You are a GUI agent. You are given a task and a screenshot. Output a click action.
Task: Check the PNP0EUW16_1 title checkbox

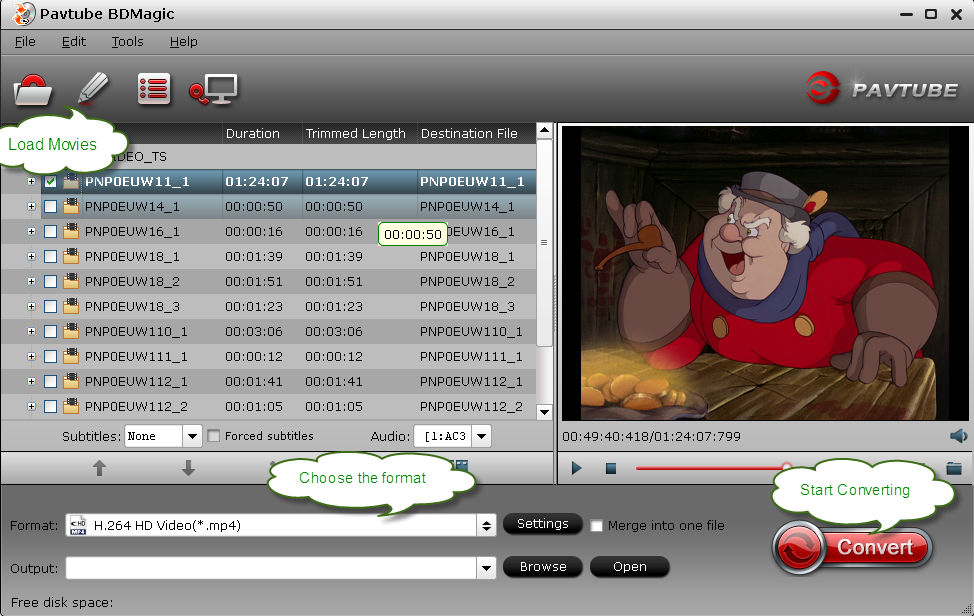click(x=50, y=232)
